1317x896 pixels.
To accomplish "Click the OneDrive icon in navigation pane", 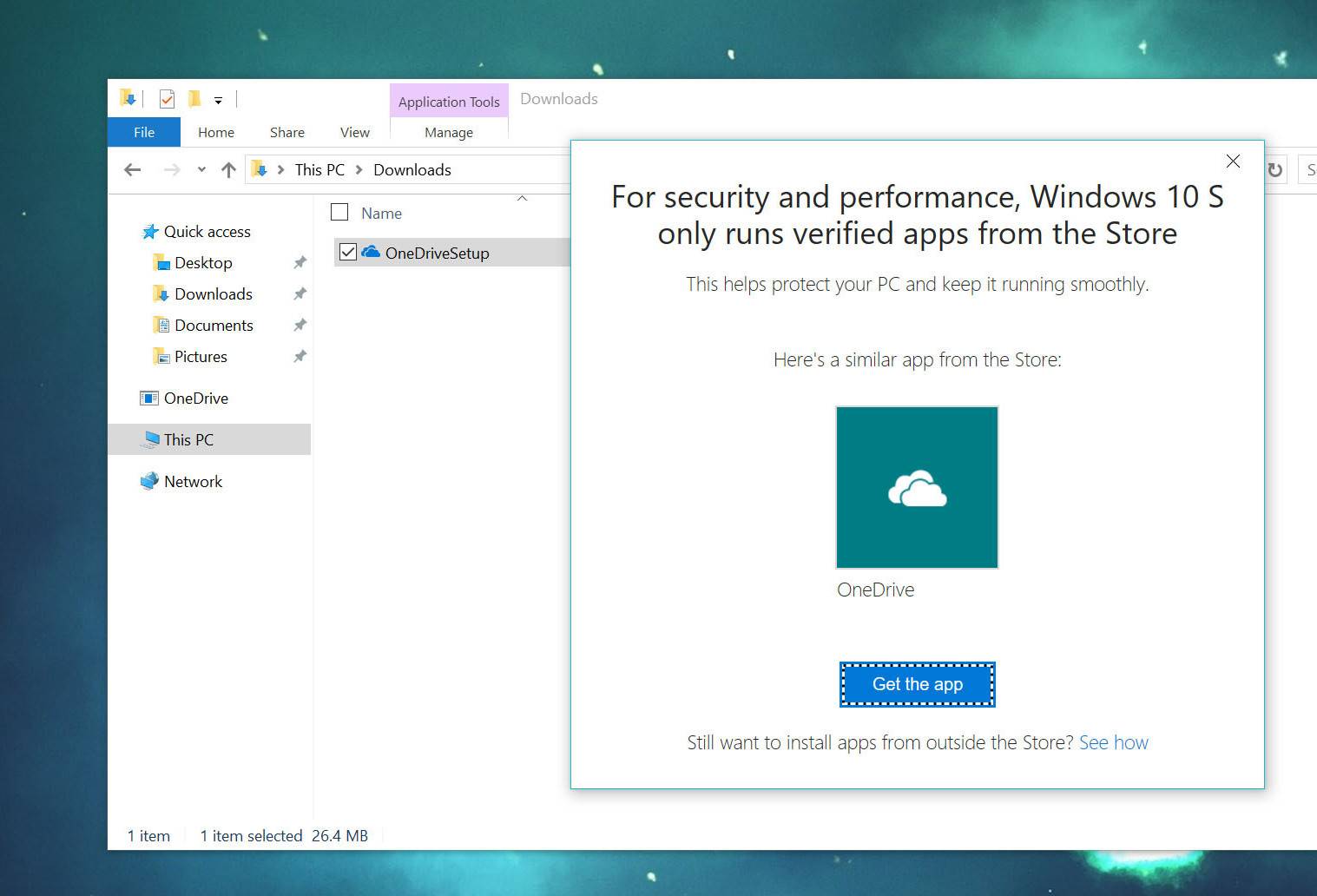I will [149, 398].
